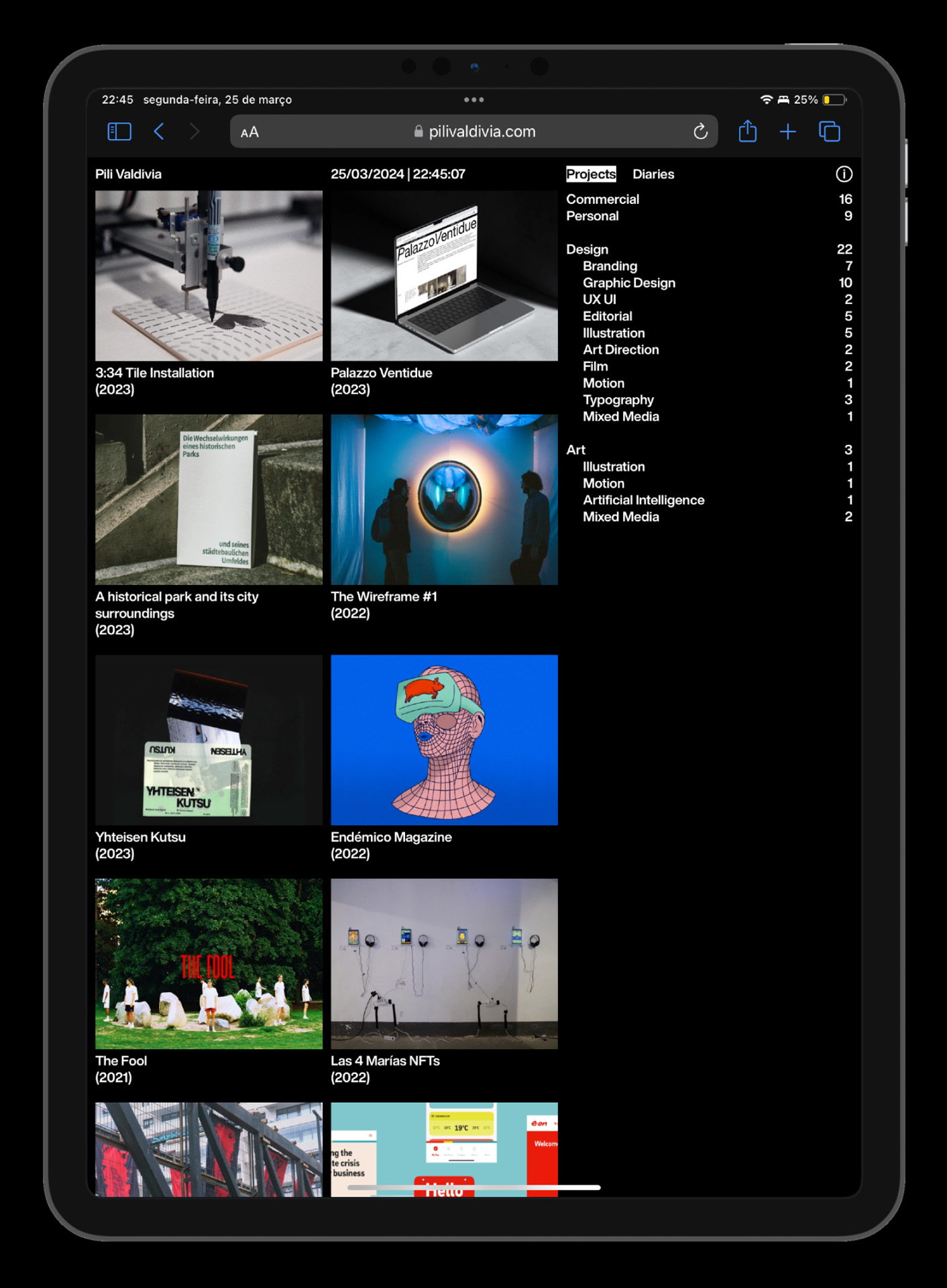Open the share sheet icon
The image size is (947, 1288).
click(x=747, y=131)
